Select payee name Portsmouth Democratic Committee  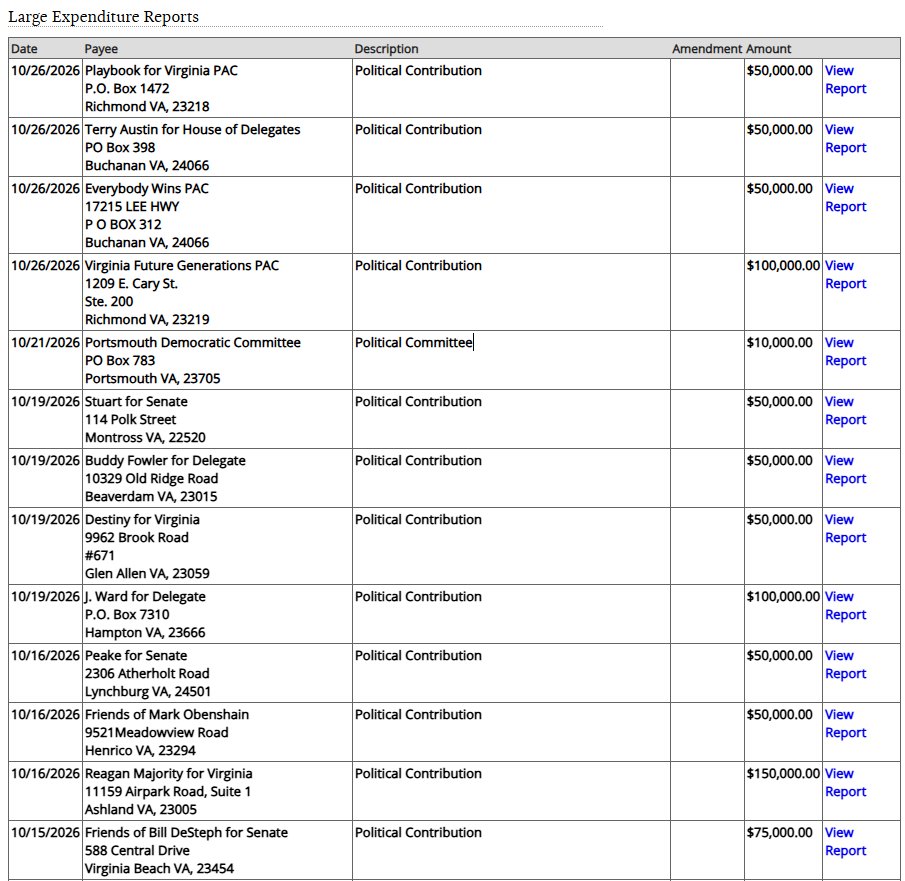coord(193,342)
